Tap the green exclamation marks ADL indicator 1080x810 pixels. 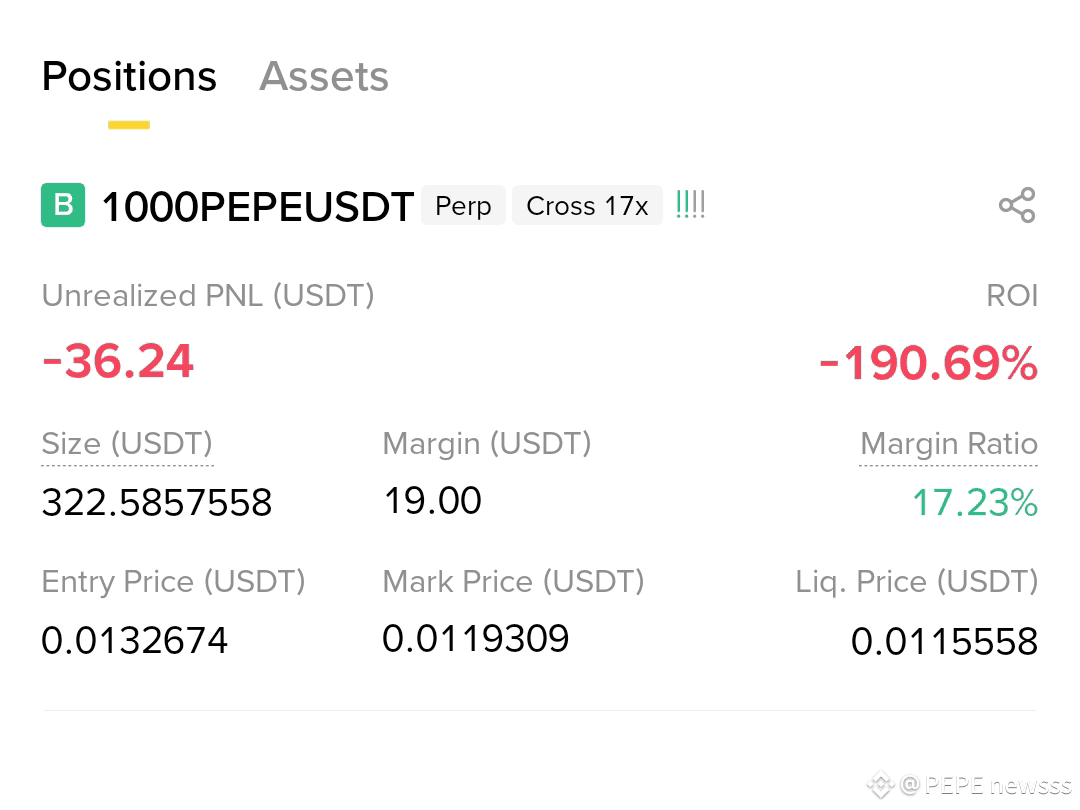[690, 205]
